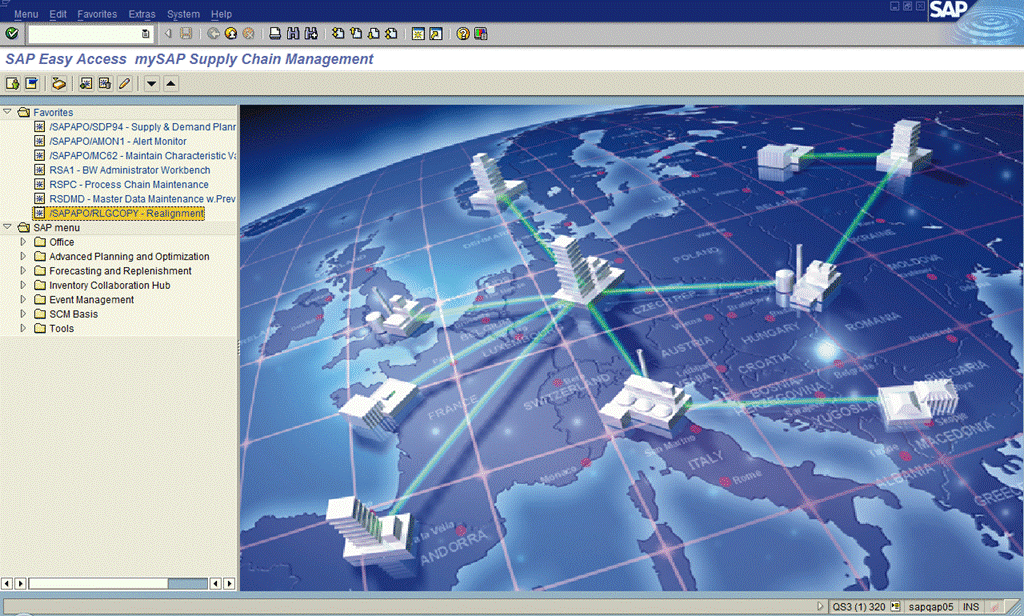Click the User Menu icon

pyautogui.click(x=12, y=84)
